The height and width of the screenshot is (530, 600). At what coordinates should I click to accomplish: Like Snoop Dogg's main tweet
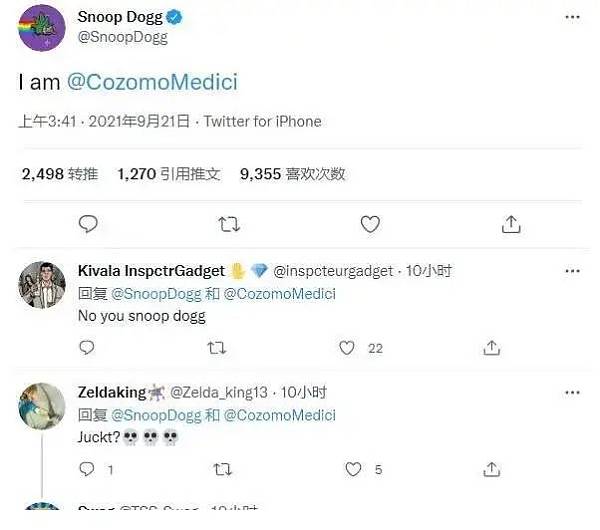pos(370,224)
